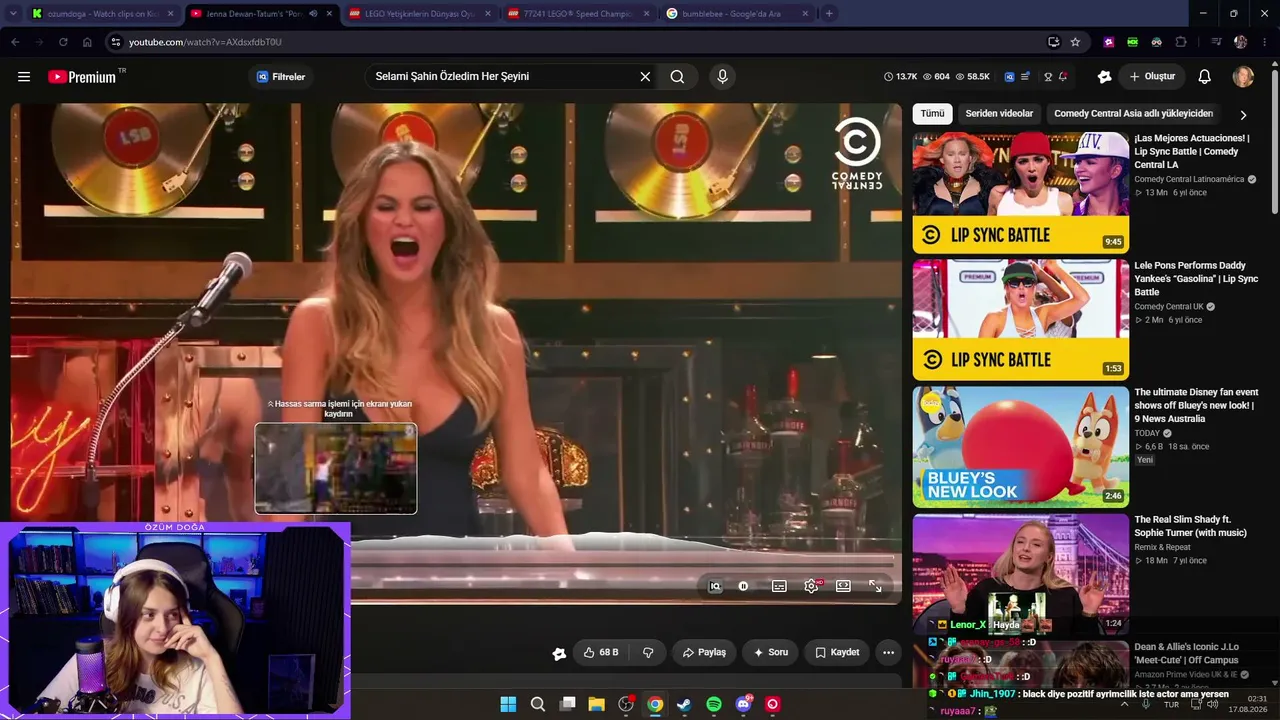Select the Seriden videolar chip
This screenshot has width=1280, height=720.
click(999, 114)
